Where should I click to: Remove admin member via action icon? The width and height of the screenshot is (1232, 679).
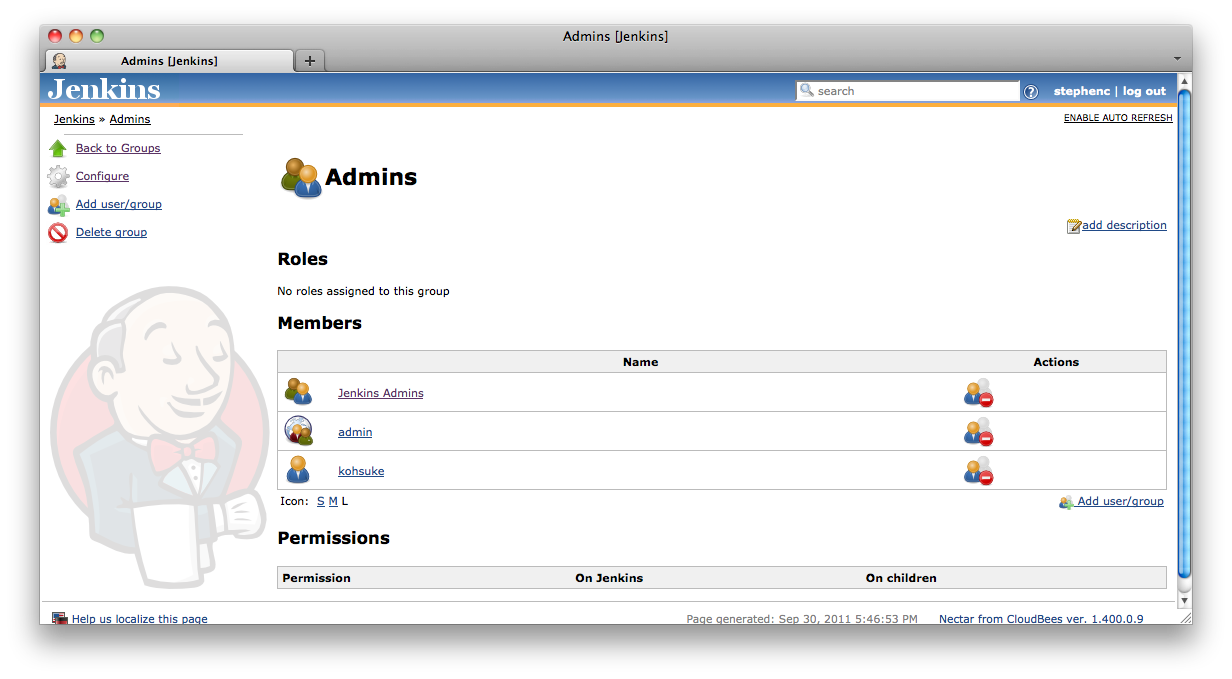click(978, 432)
